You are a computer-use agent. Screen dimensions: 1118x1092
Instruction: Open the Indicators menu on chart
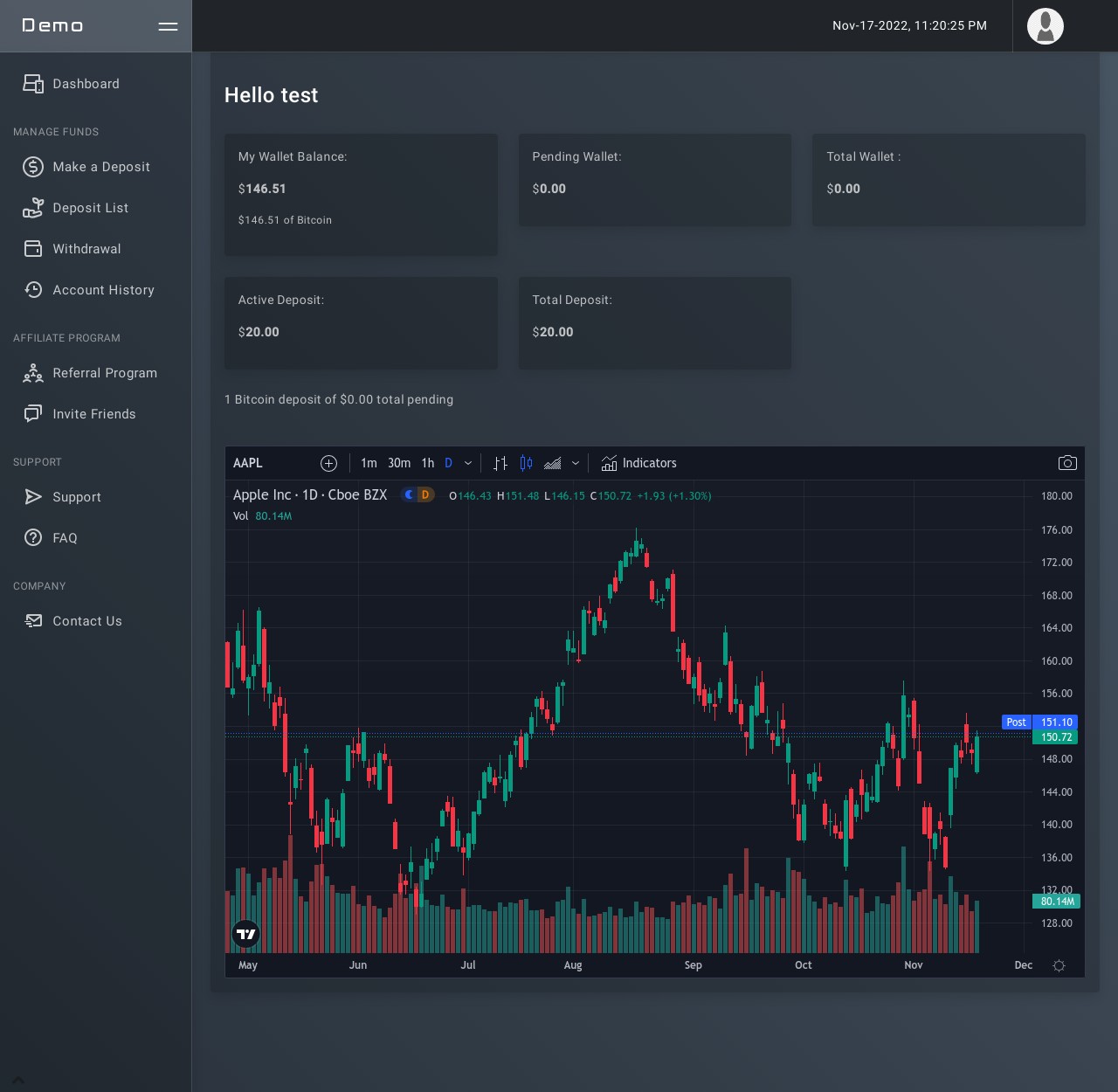pyautogui.click(x=638, y=463)
